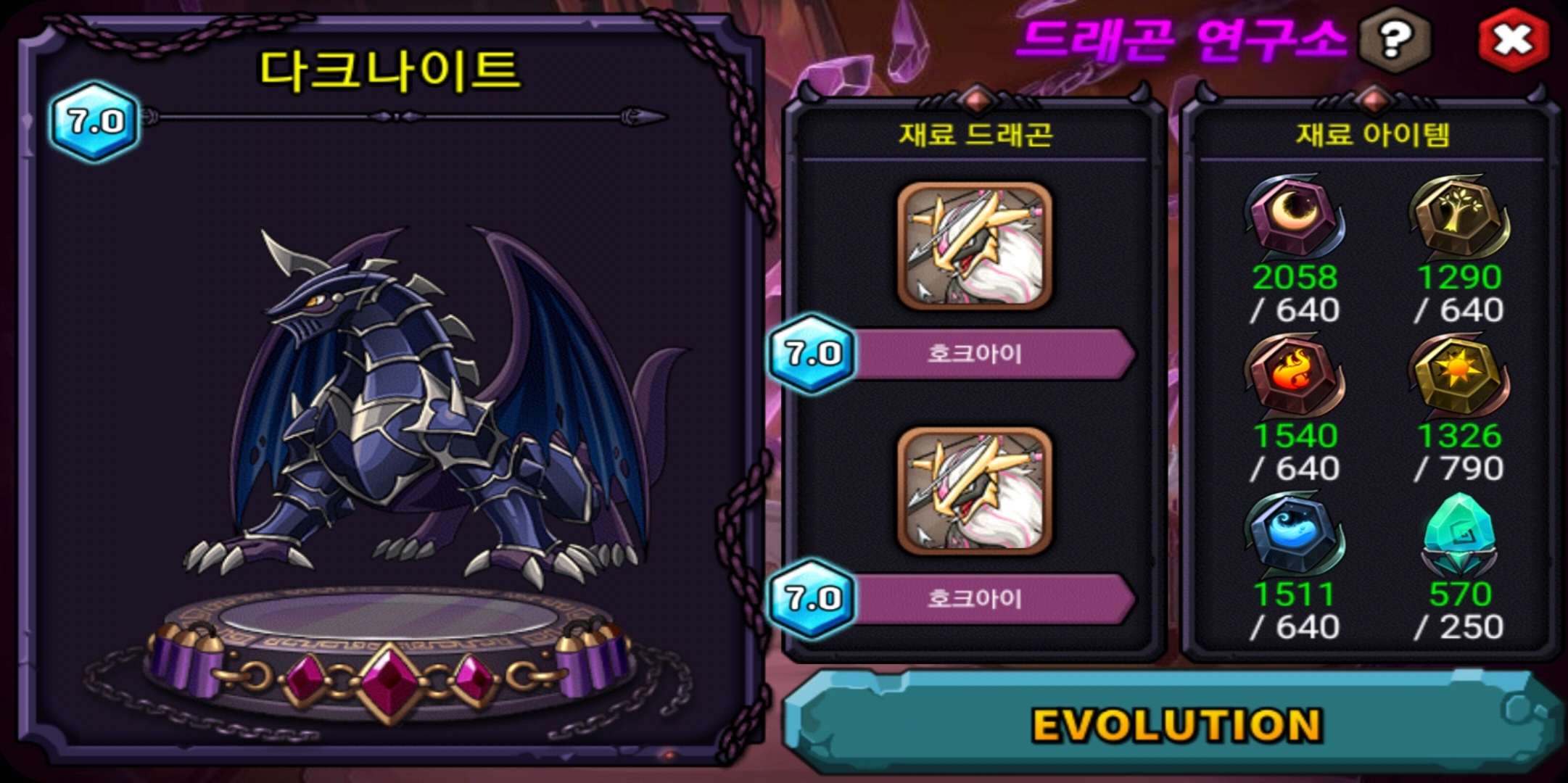Click the 7.0 level badge beside 다크나이트

94,121
